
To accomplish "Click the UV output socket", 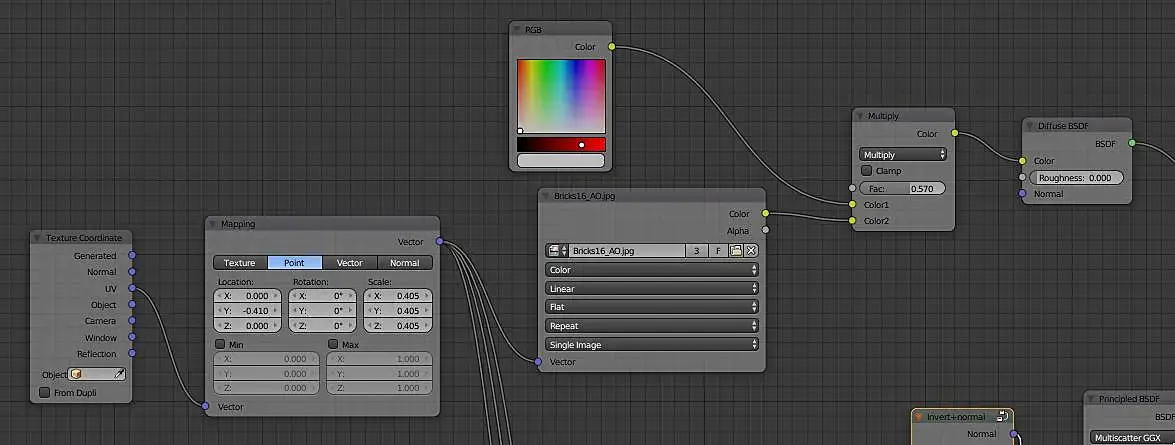I will pos(132,288).
